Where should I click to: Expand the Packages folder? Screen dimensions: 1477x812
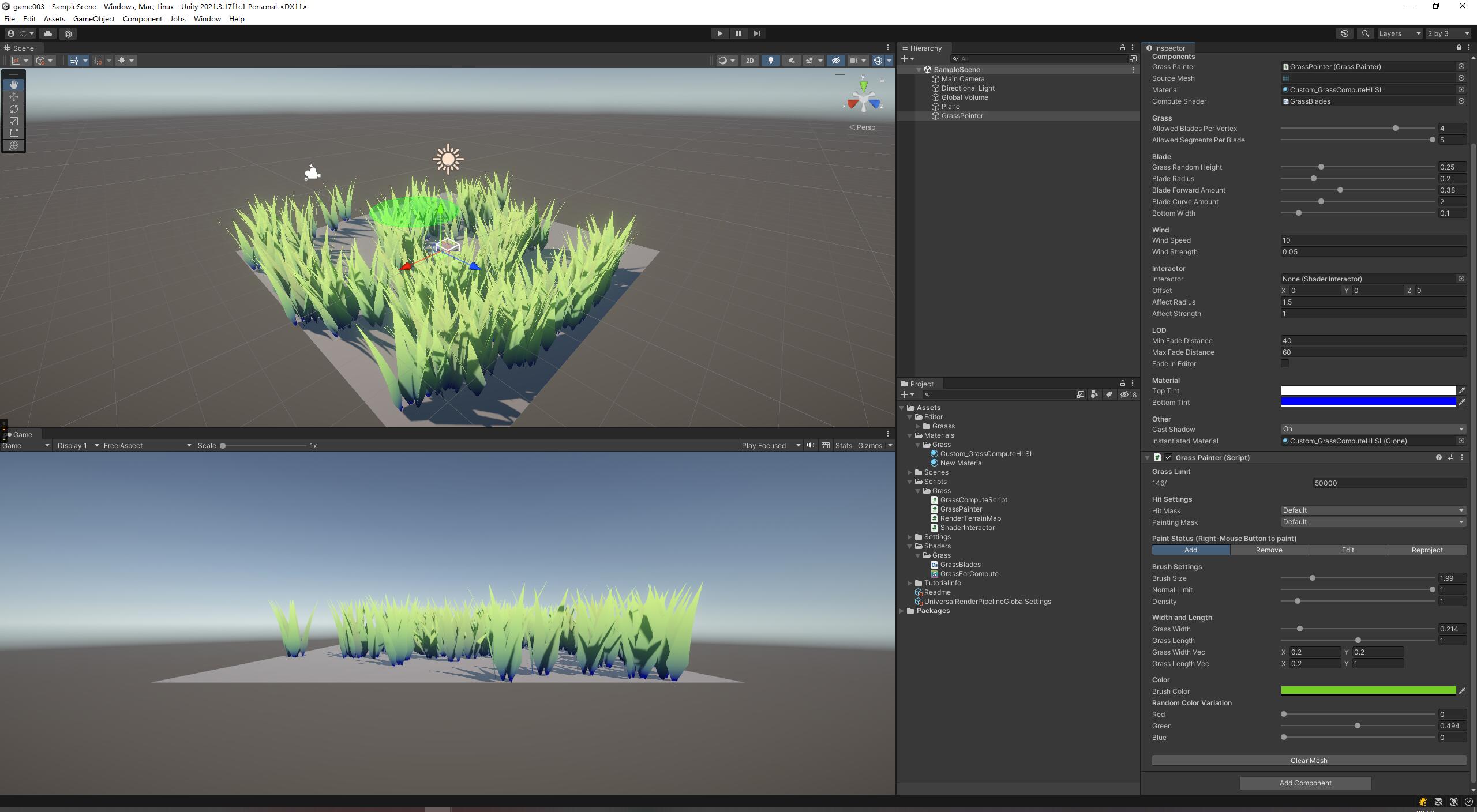click(902, 611)
